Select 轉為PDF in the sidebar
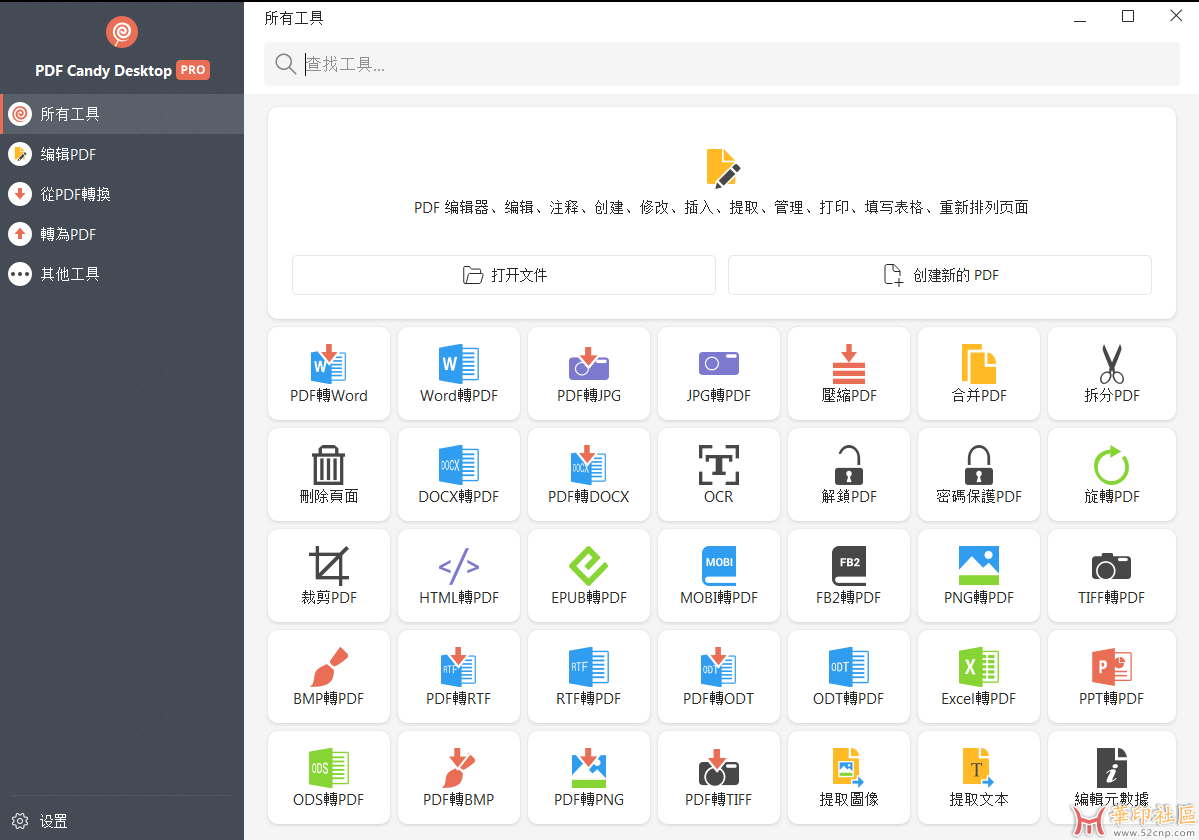This screenshot has width=1199, height=840. pos(68,234)
